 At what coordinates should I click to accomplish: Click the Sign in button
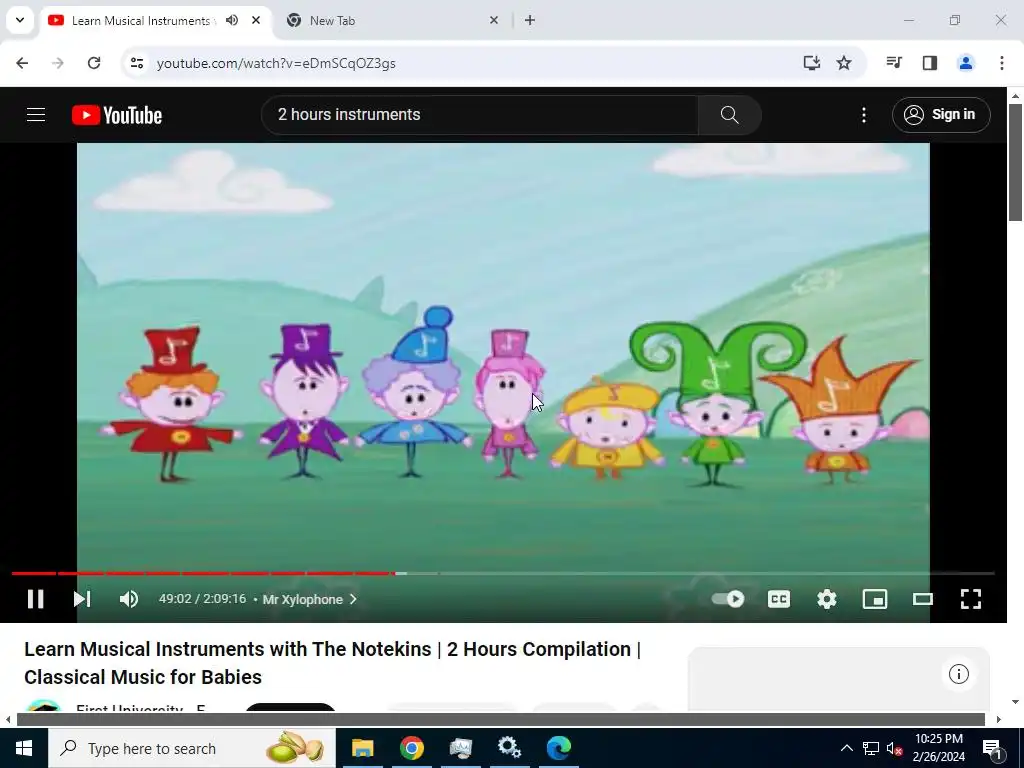click(x=941, y=115)
